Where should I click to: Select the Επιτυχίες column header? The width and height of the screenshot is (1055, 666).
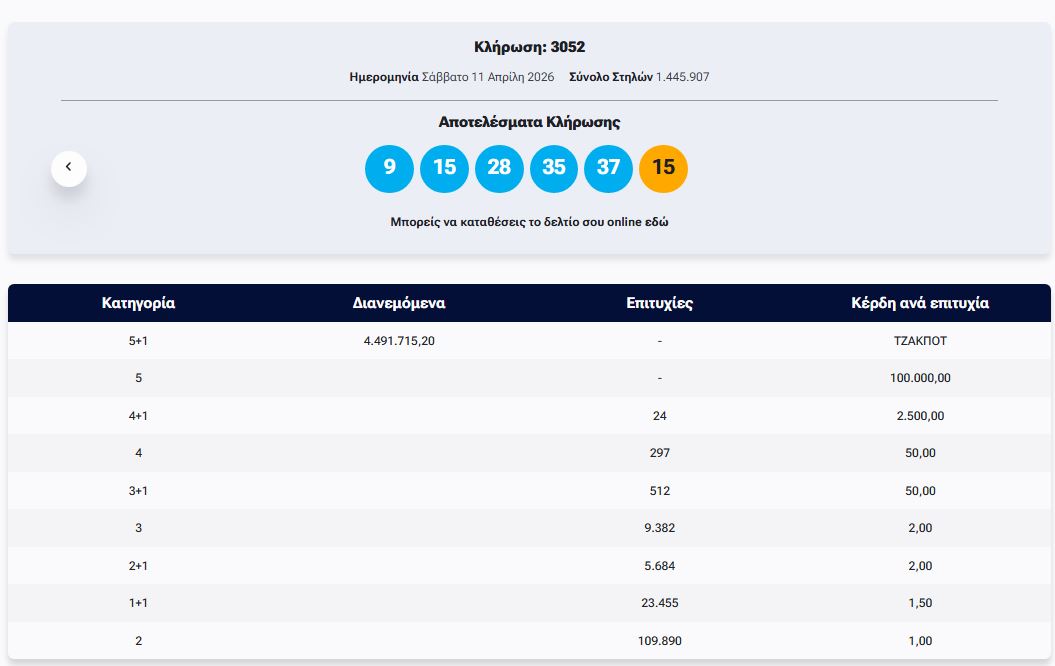[659, 303]
